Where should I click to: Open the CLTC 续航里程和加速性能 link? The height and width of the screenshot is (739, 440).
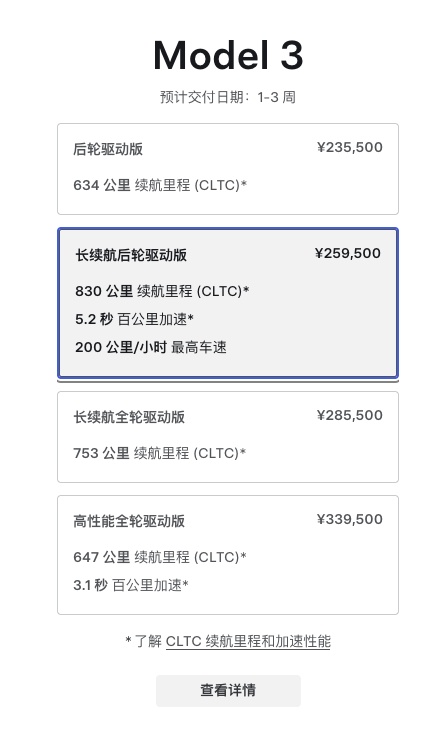tap(248, 641)
